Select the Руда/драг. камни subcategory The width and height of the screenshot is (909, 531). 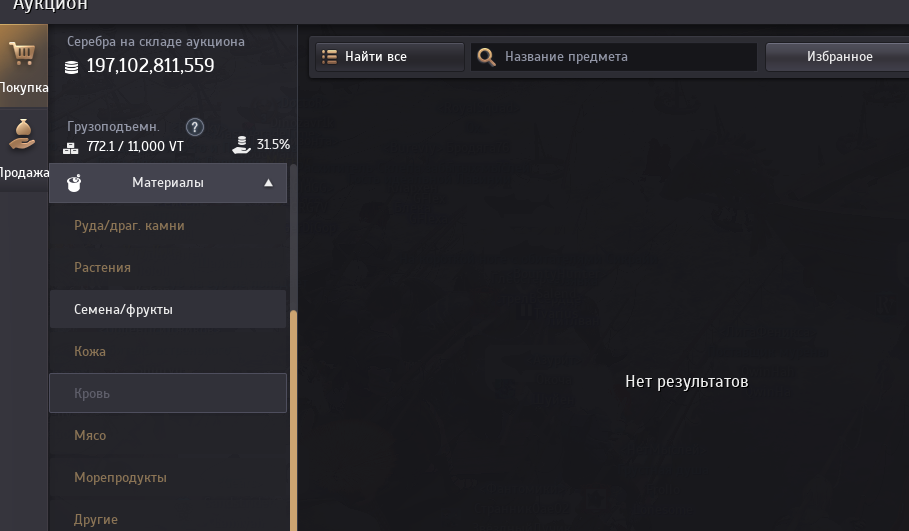point(129,226)
